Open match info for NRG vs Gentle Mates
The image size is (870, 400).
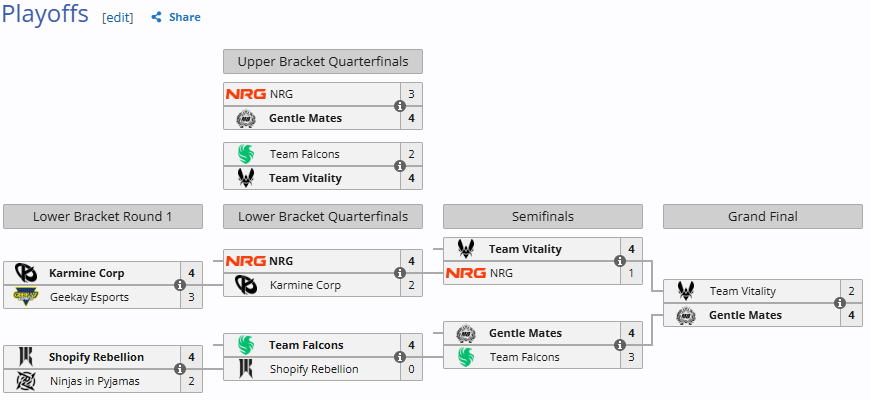pos(400,106)
